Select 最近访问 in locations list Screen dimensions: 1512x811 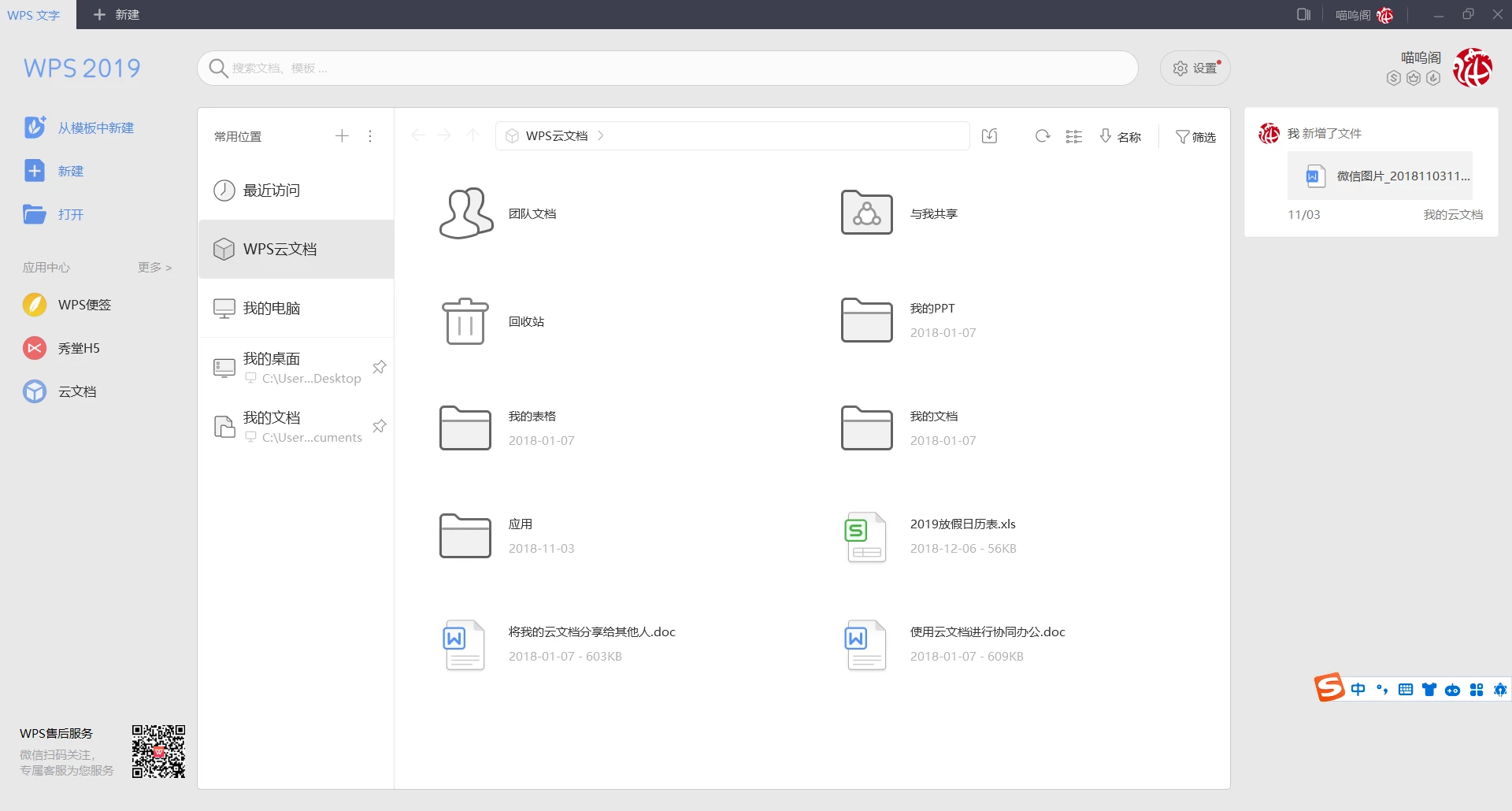click(296, 190)
